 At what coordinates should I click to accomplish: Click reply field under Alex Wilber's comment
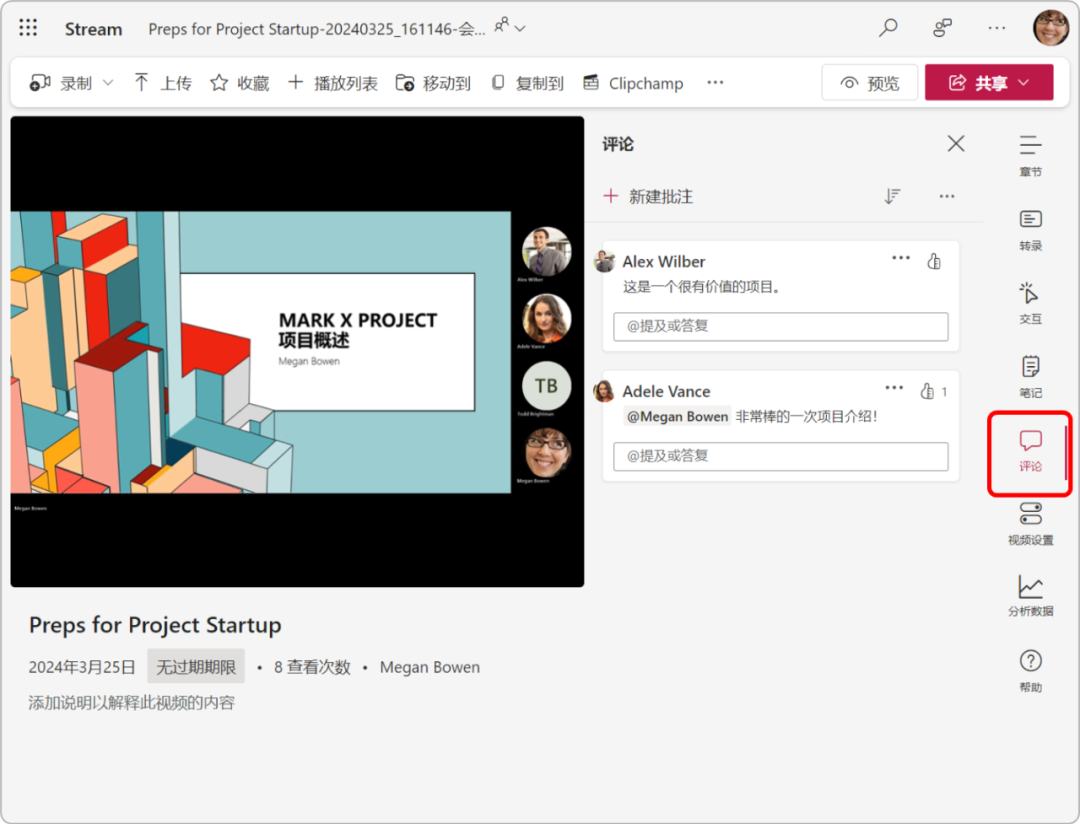pyautogui.click(x=780, y=326)
